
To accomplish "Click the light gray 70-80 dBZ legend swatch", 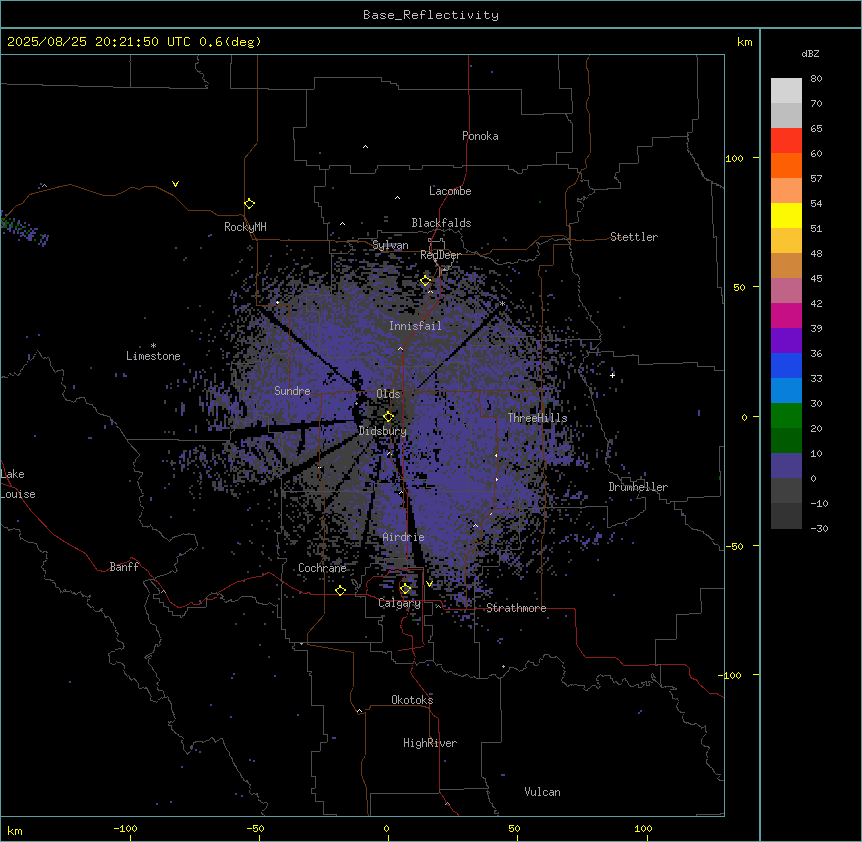I will point(786,91).
